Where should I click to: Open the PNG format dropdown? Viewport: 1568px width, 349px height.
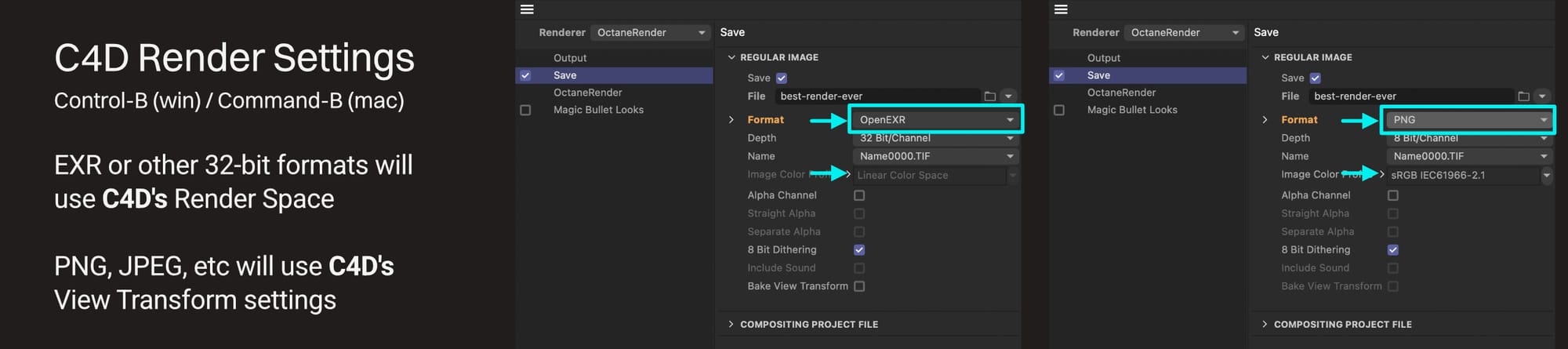[x=1469, y=120]
